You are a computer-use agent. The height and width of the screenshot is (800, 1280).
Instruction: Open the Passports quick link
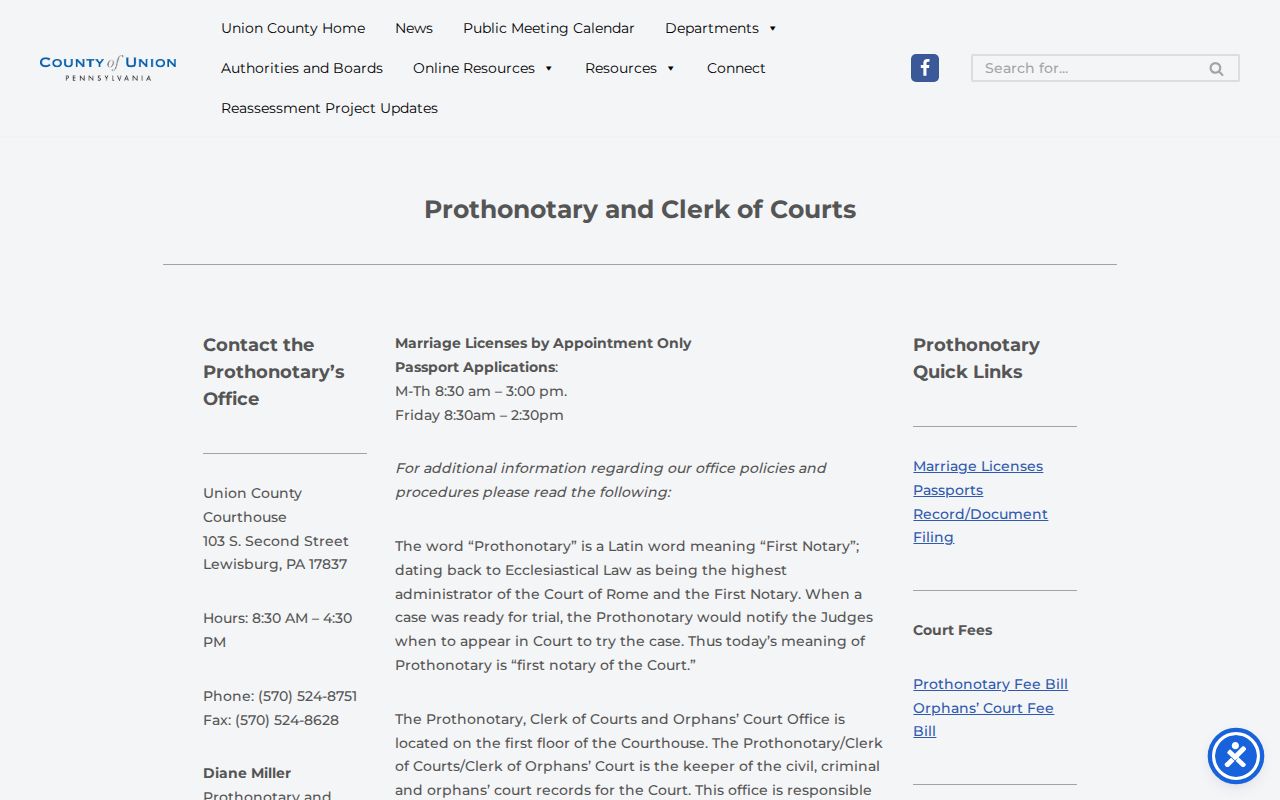pyautogui.click(x=948, y=490)
